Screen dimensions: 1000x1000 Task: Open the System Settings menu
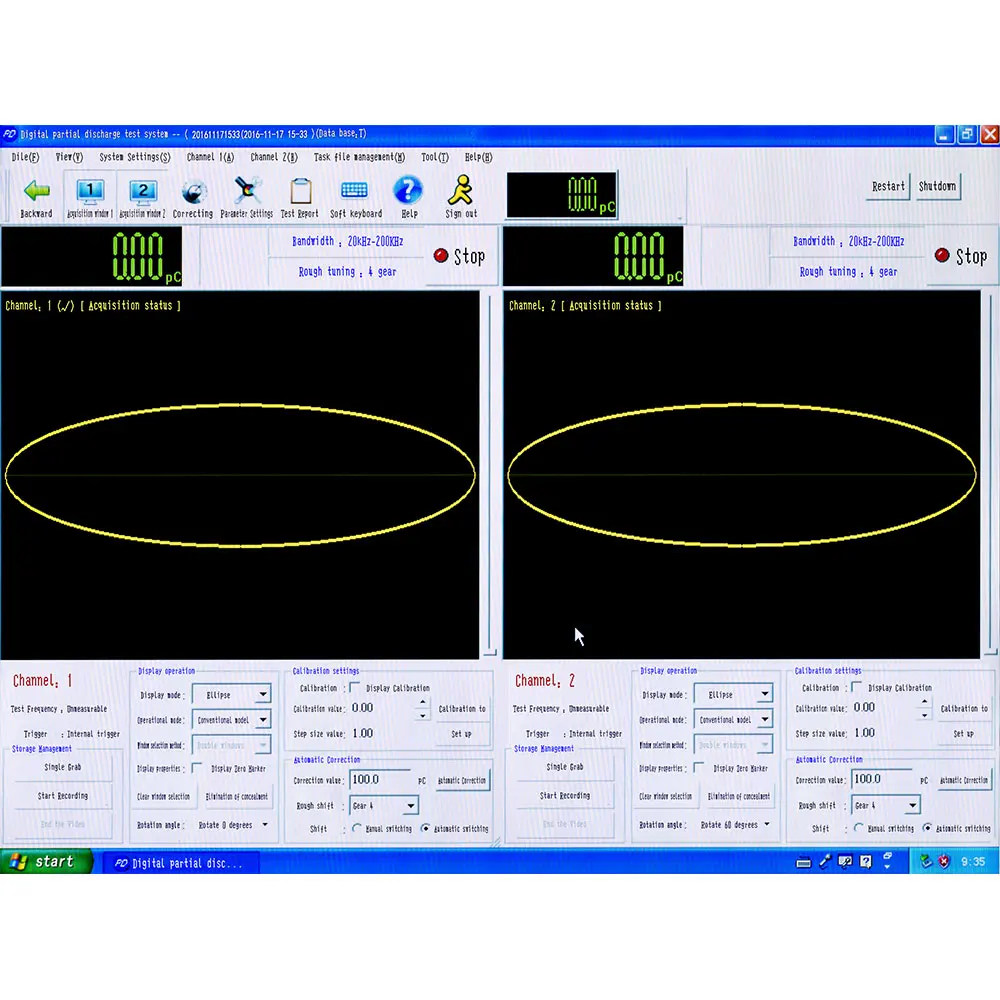coord(134,157)
